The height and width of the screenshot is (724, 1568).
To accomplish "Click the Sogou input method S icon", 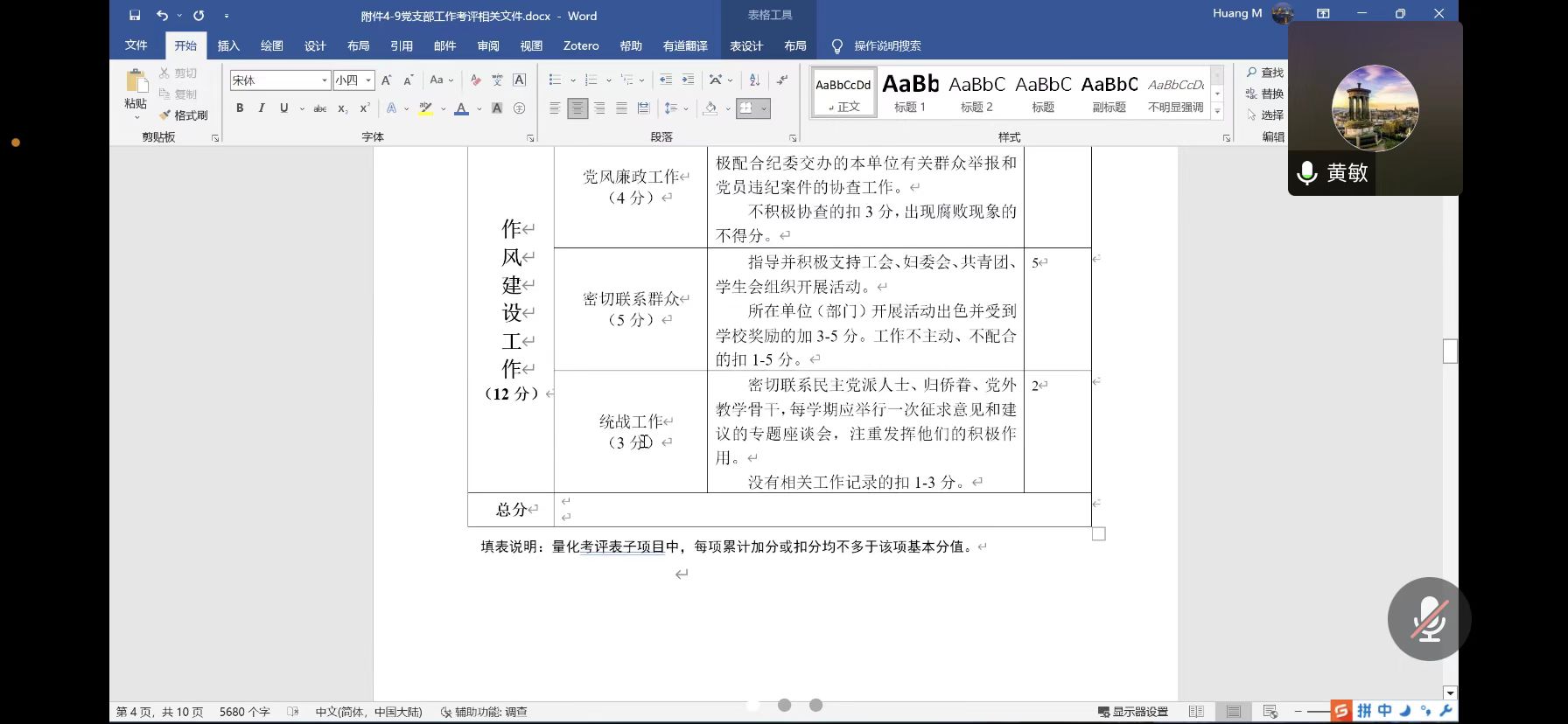I will pyautogui.click(x=1340, y=711).
